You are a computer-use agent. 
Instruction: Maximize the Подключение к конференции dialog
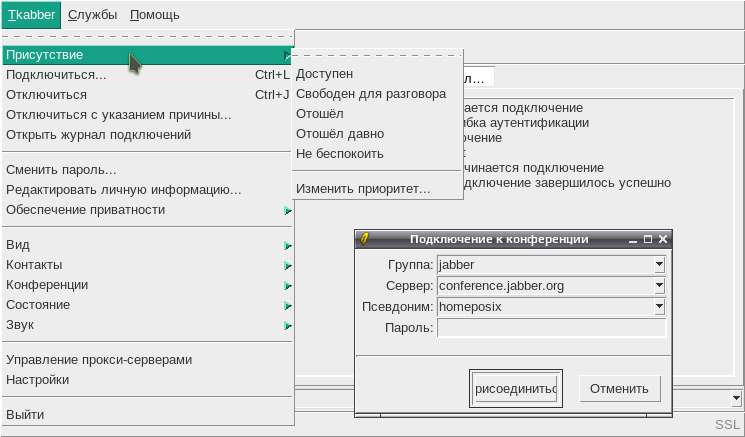click(648, 239)
